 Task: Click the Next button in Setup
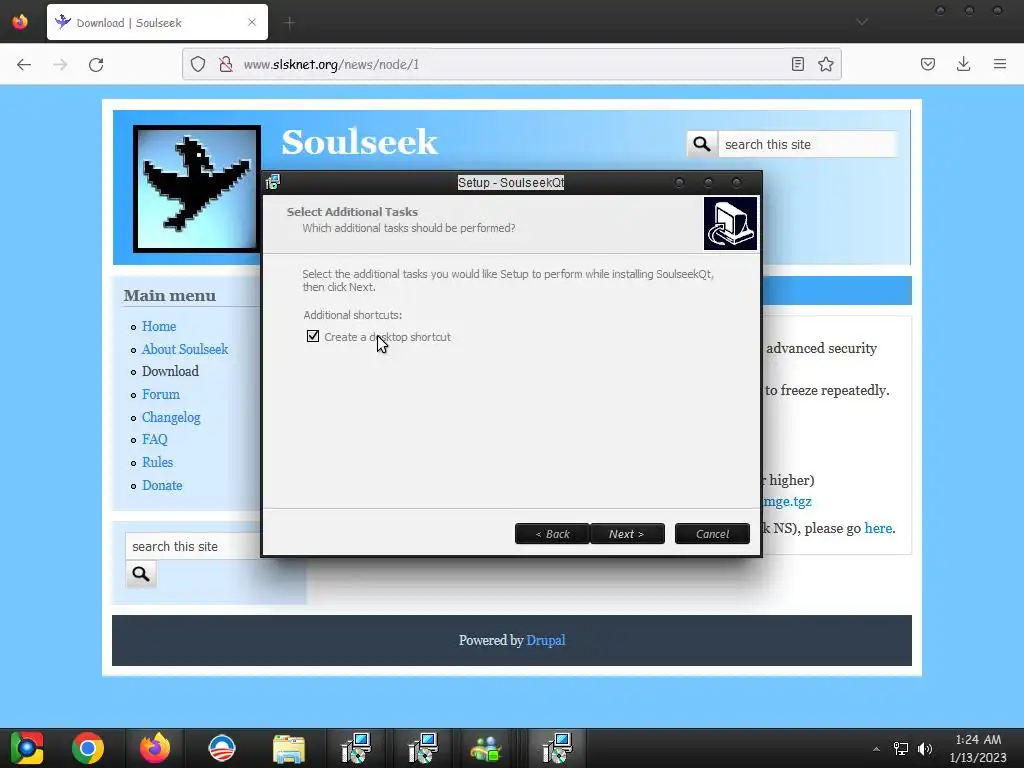click(x=627, y=534)
